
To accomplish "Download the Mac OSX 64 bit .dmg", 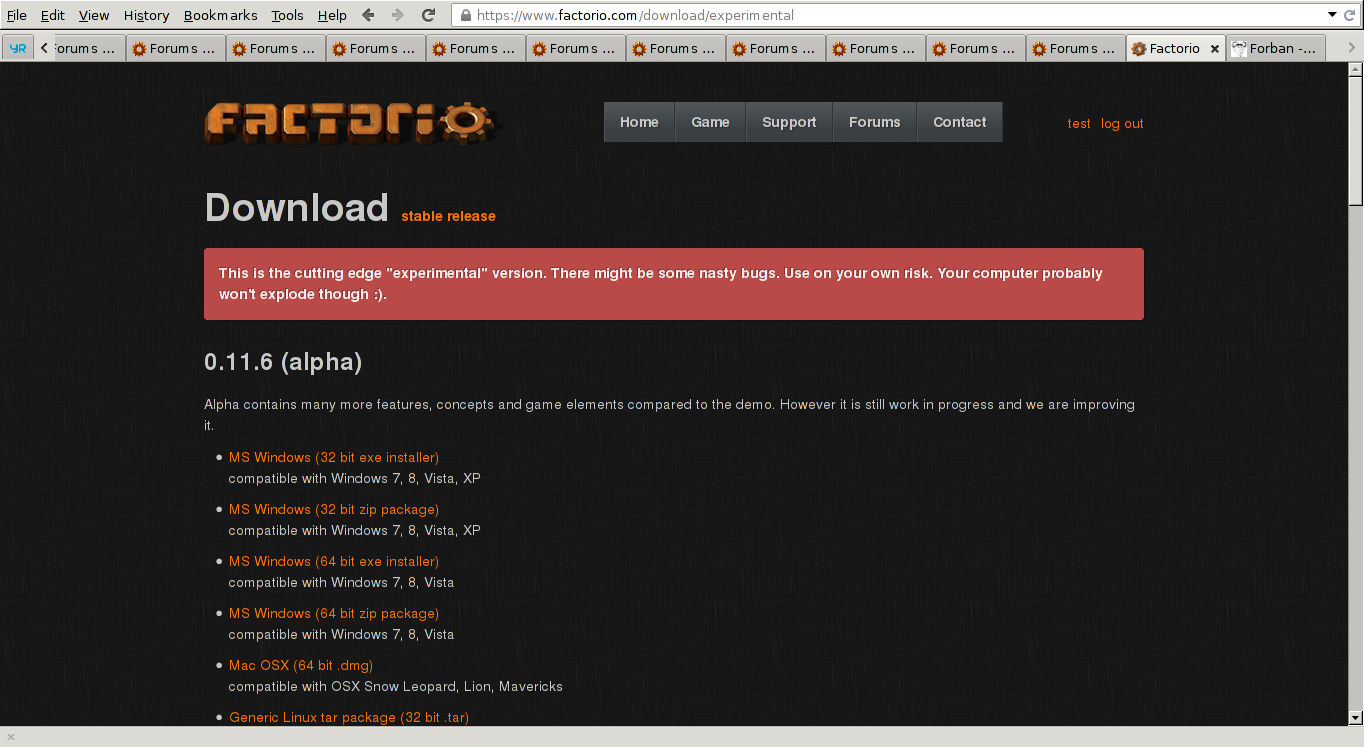I will [x=301, y=665].
